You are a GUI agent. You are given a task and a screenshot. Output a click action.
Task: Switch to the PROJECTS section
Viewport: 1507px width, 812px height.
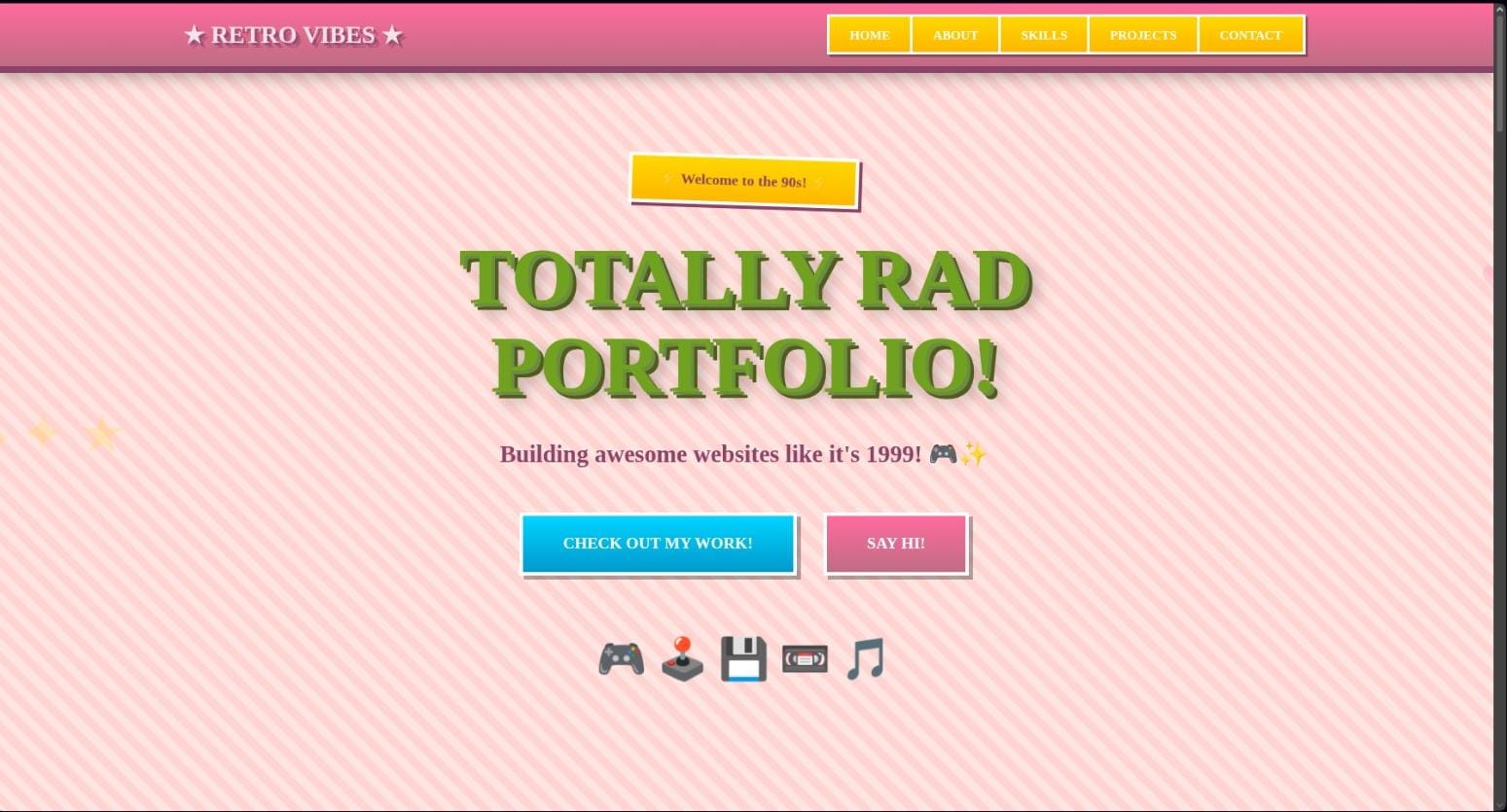(1142, 34)
